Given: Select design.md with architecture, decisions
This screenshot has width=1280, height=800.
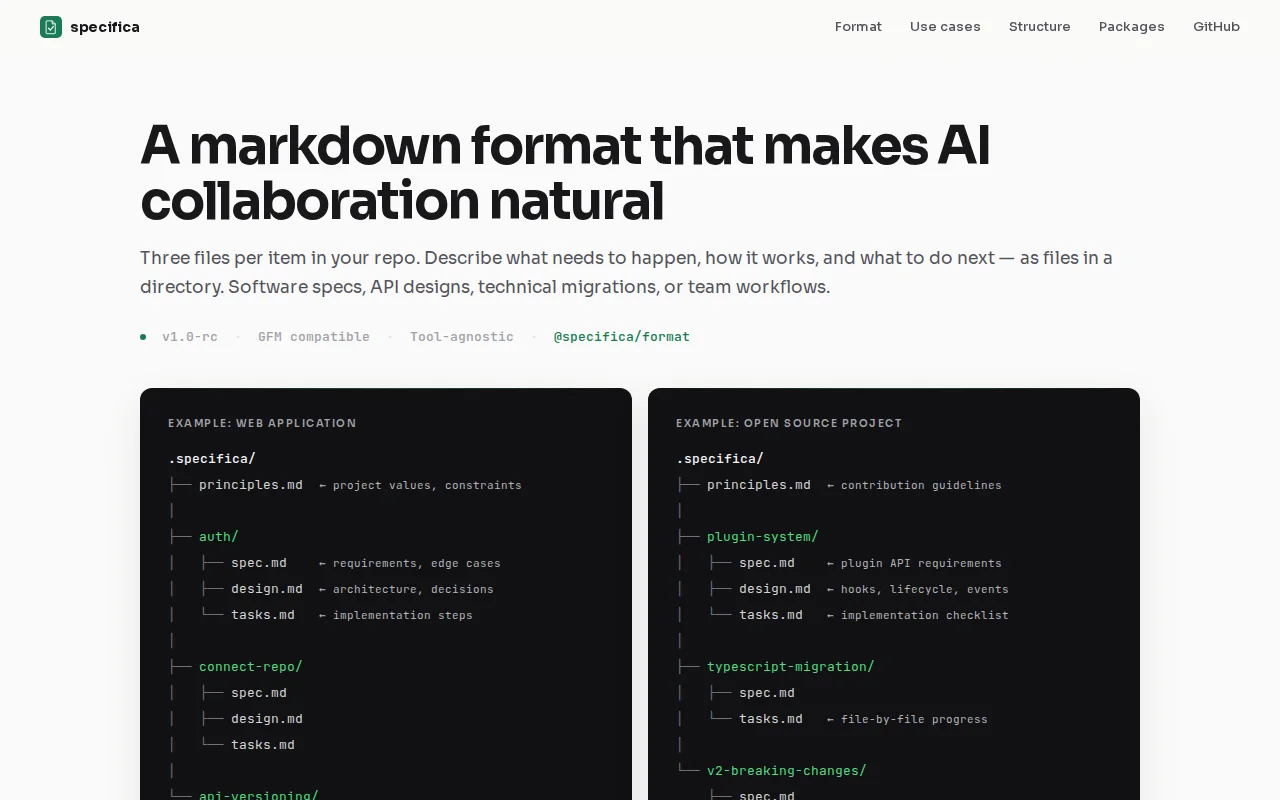Looking at the screenshot, I should click(267, 589).
